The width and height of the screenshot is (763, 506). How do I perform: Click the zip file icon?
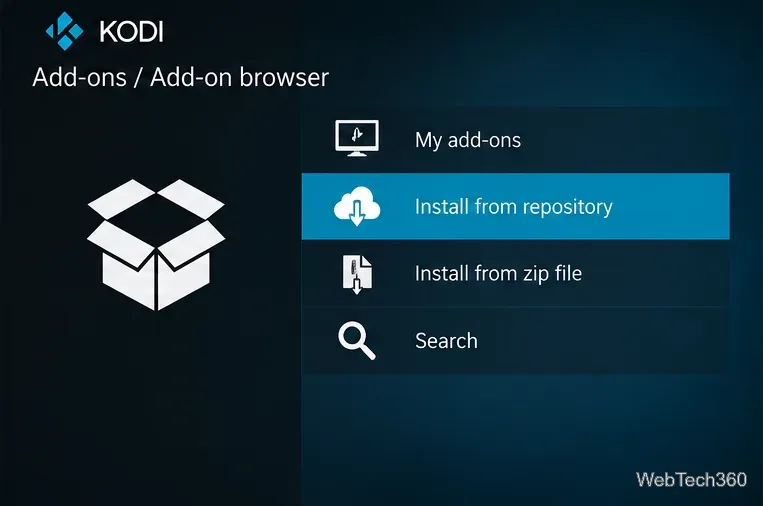357,274
